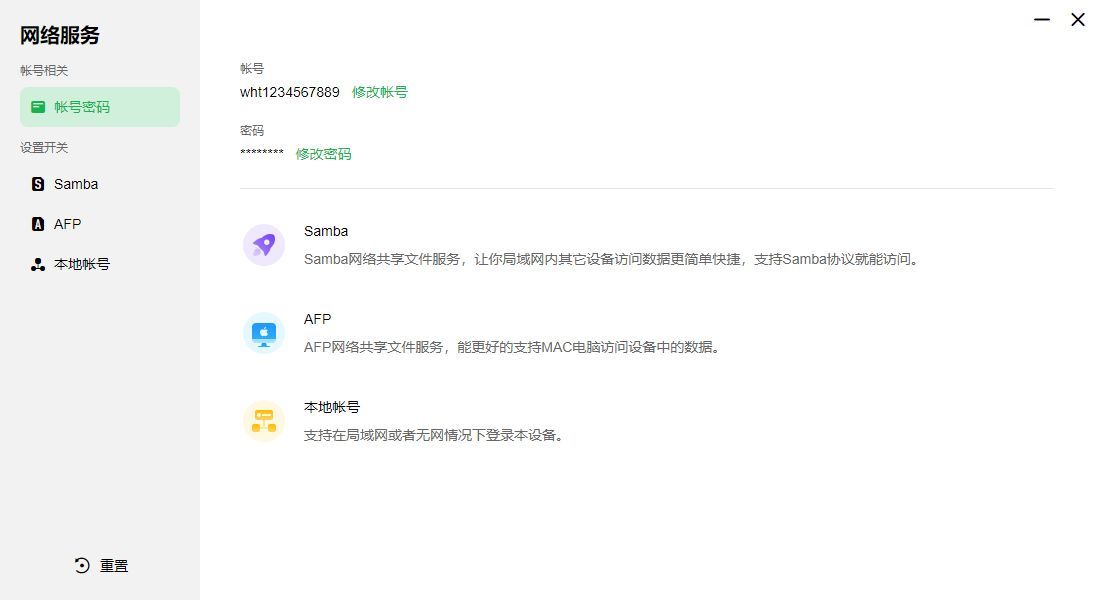Click the account name wht1234567889
This screenshot has width=1100, height=600.
point(288,92)
